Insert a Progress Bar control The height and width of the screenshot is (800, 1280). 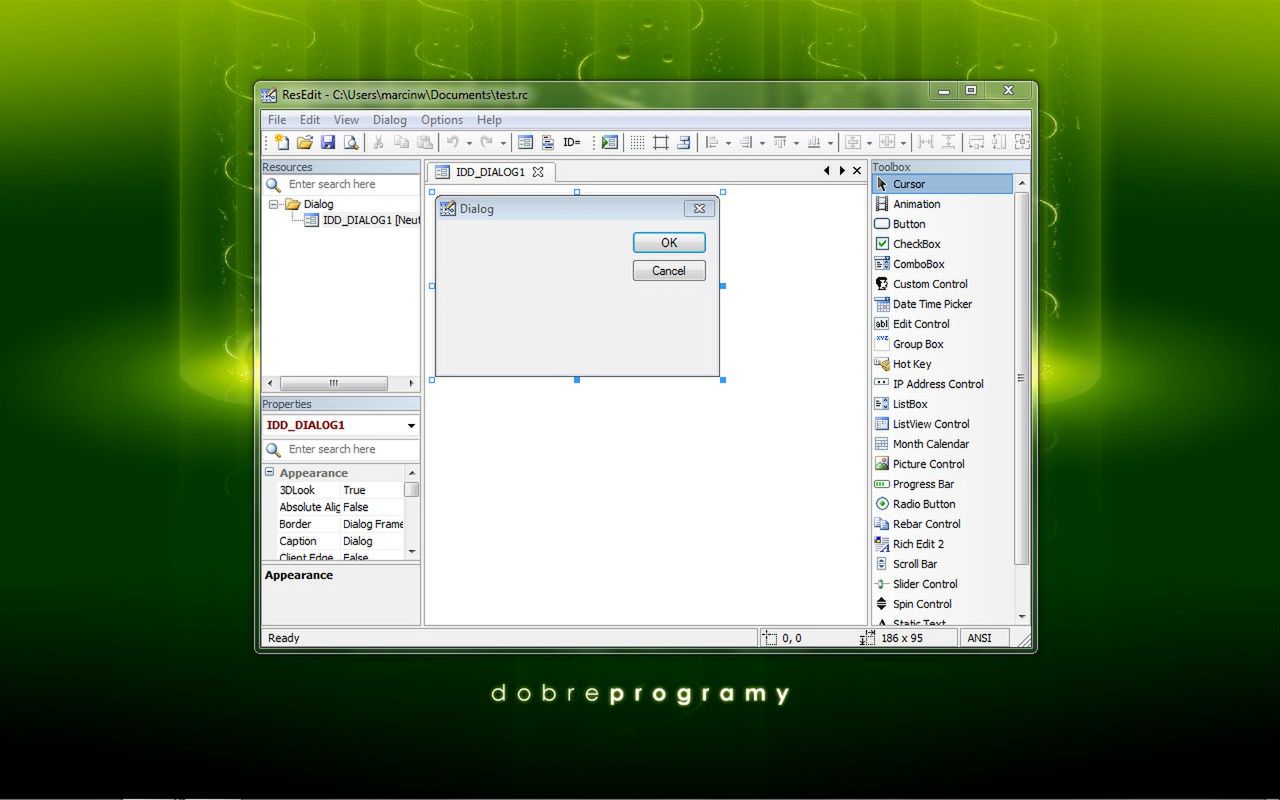pos(921,484)
